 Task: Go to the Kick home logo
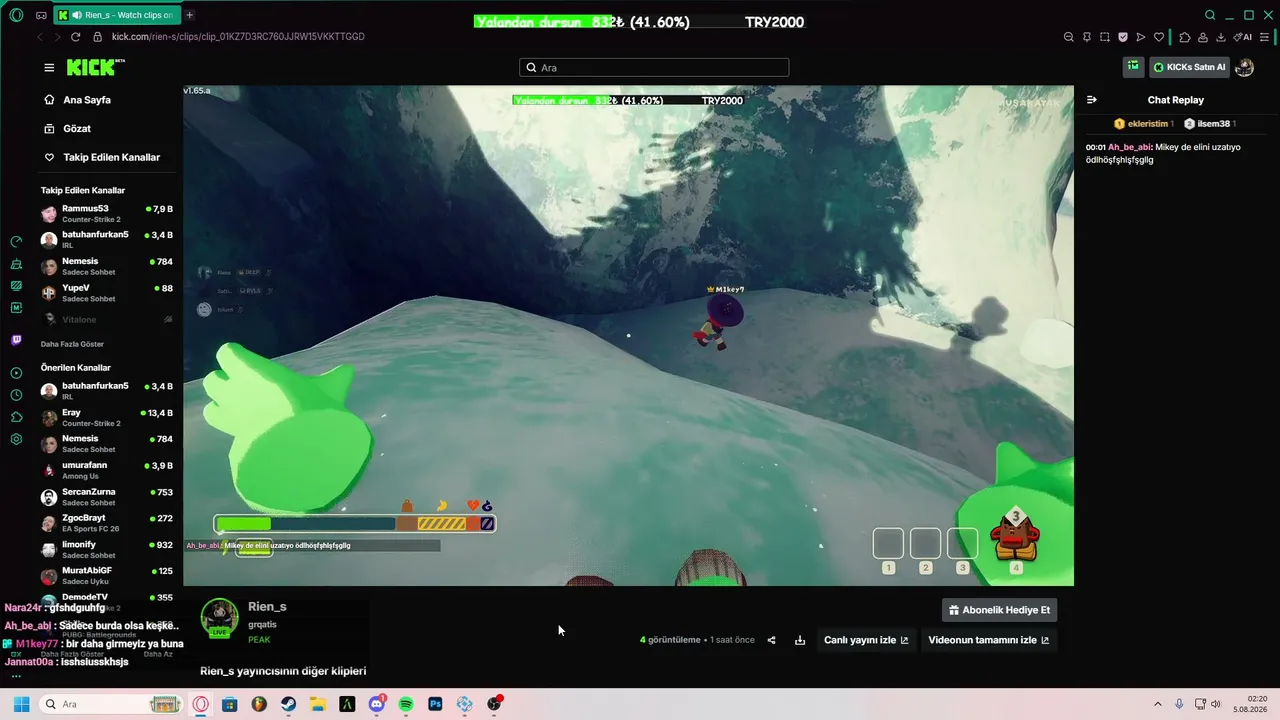click(x=95, y=67)
